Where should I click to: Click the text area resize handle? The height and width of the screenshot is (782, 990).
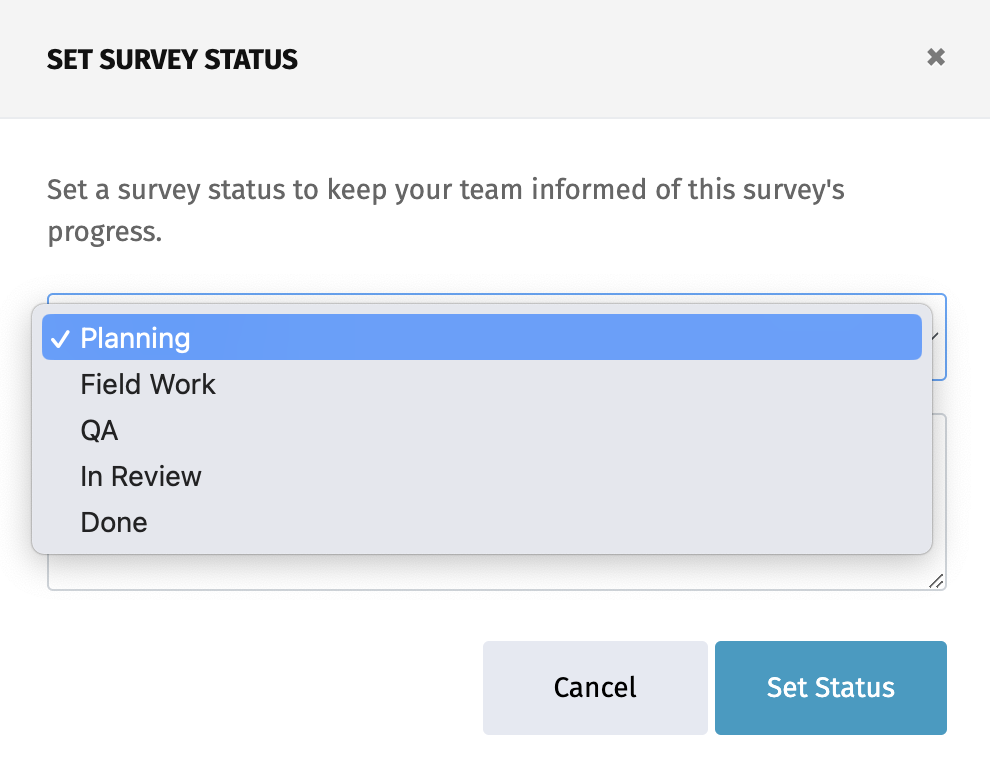[936, 581]
